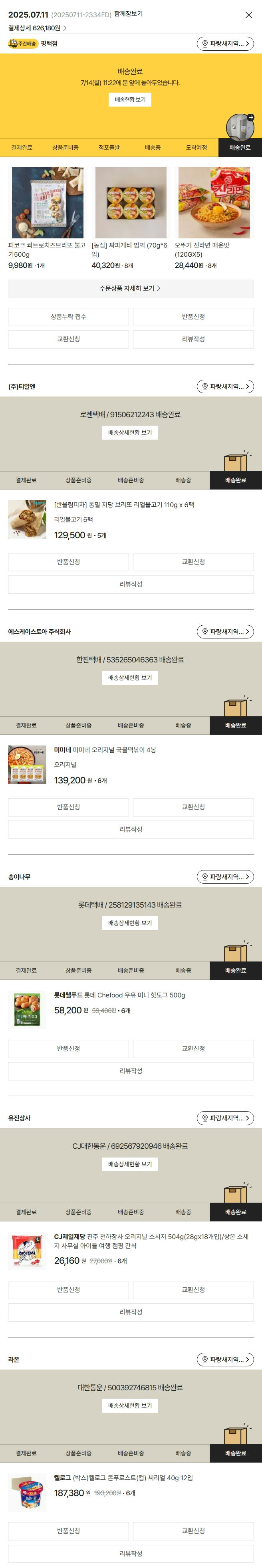Image resolution: width=262 pixels, height=1568 pixels.
Task: Tap the 주간배송 truck badge
Action: tap(22, 44)
